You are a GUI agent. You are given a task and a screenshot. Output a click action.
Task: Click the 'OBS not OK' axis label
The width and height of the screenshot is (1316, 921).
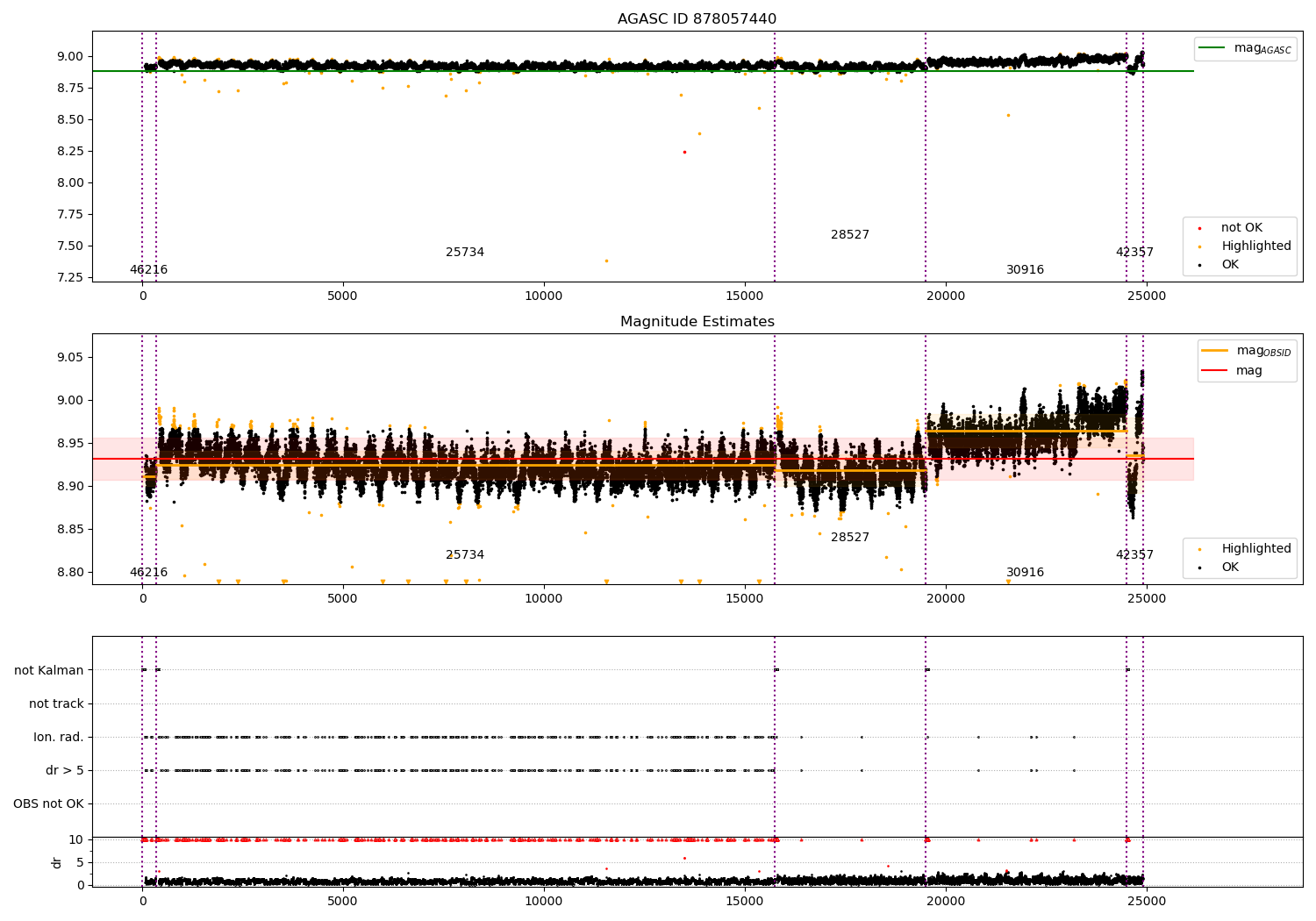(48, 804)
